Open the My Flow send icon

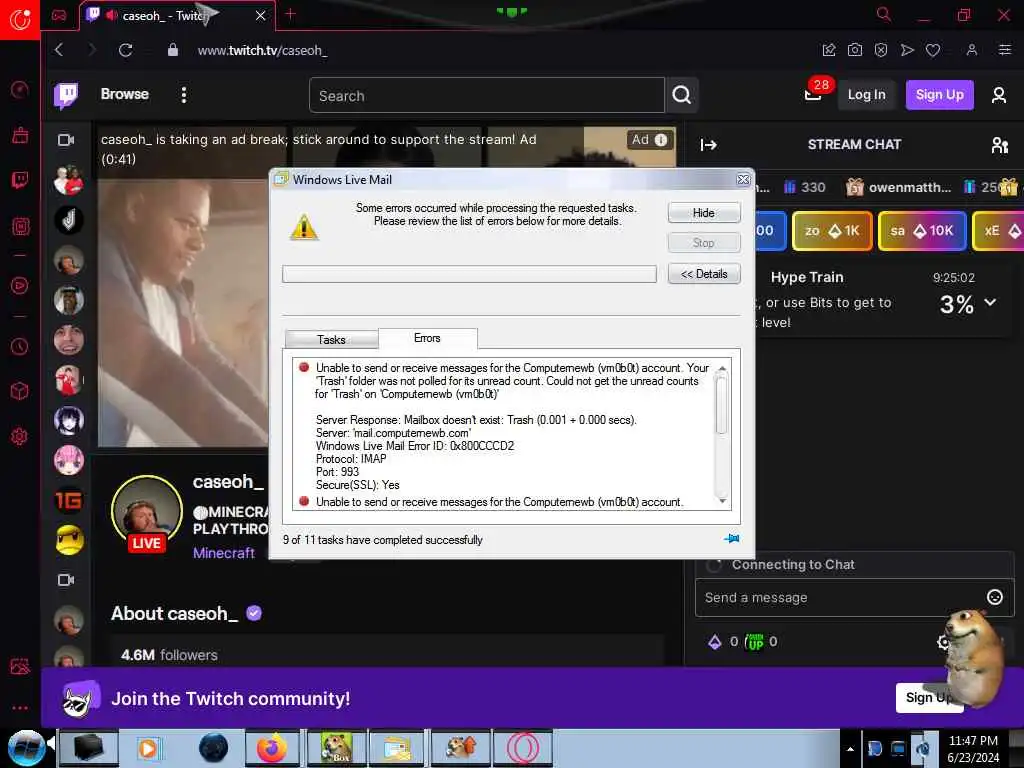coord(907,50)
